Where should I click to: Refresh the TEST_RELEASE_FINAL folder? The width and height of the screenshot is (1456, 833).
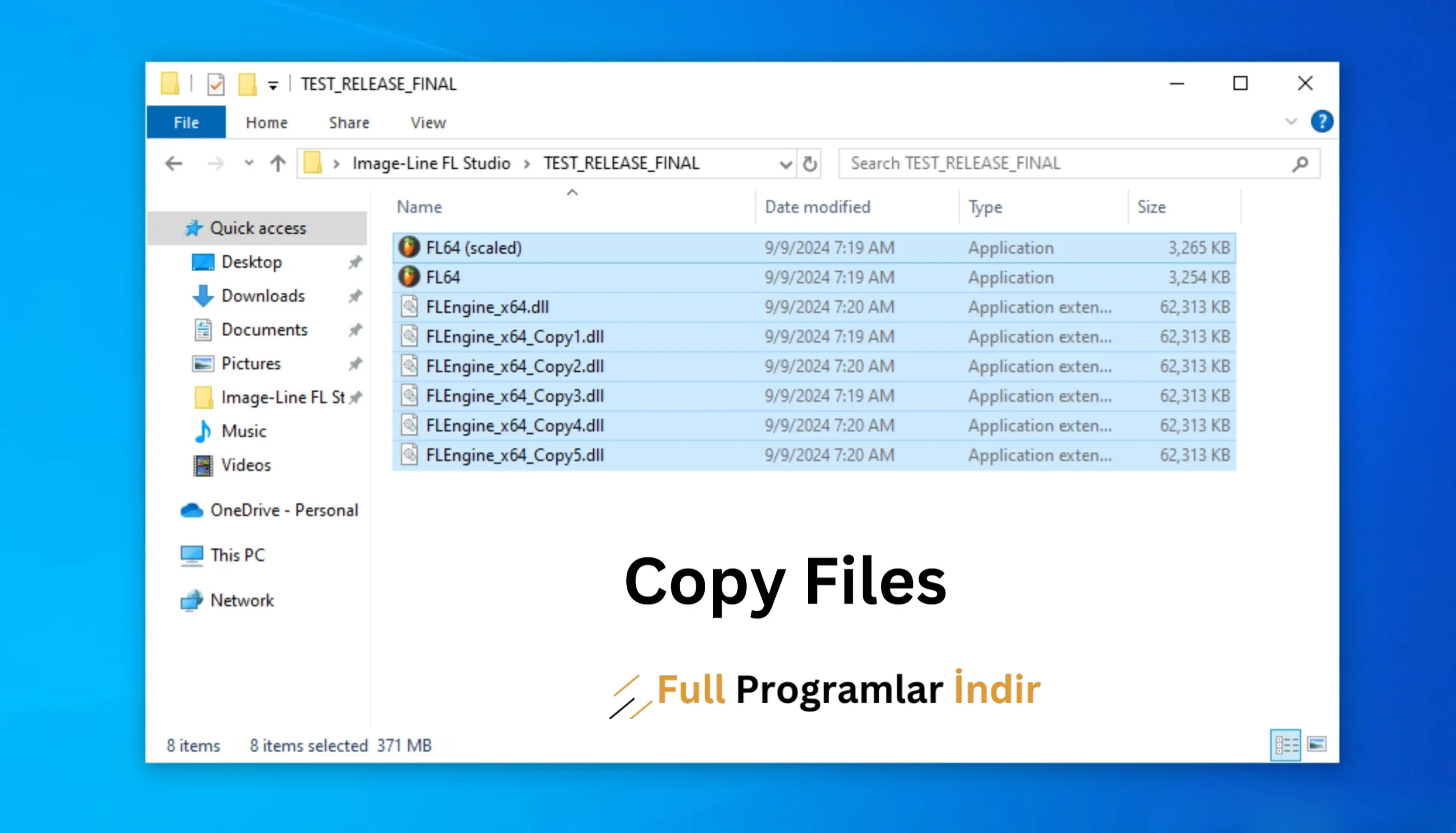pos(809,164)
